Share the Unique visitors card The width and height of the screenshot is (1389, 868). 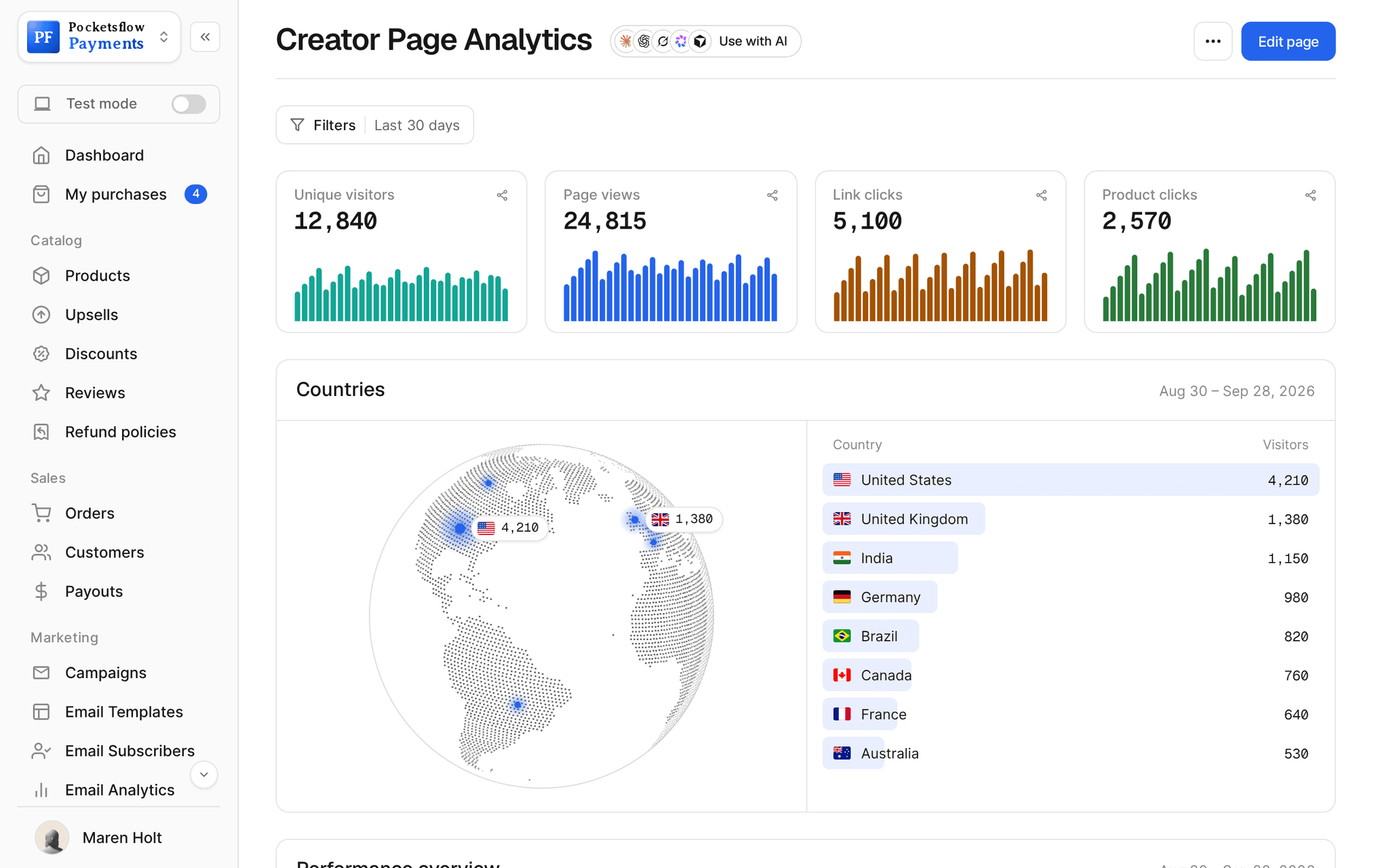coord(502,195)
